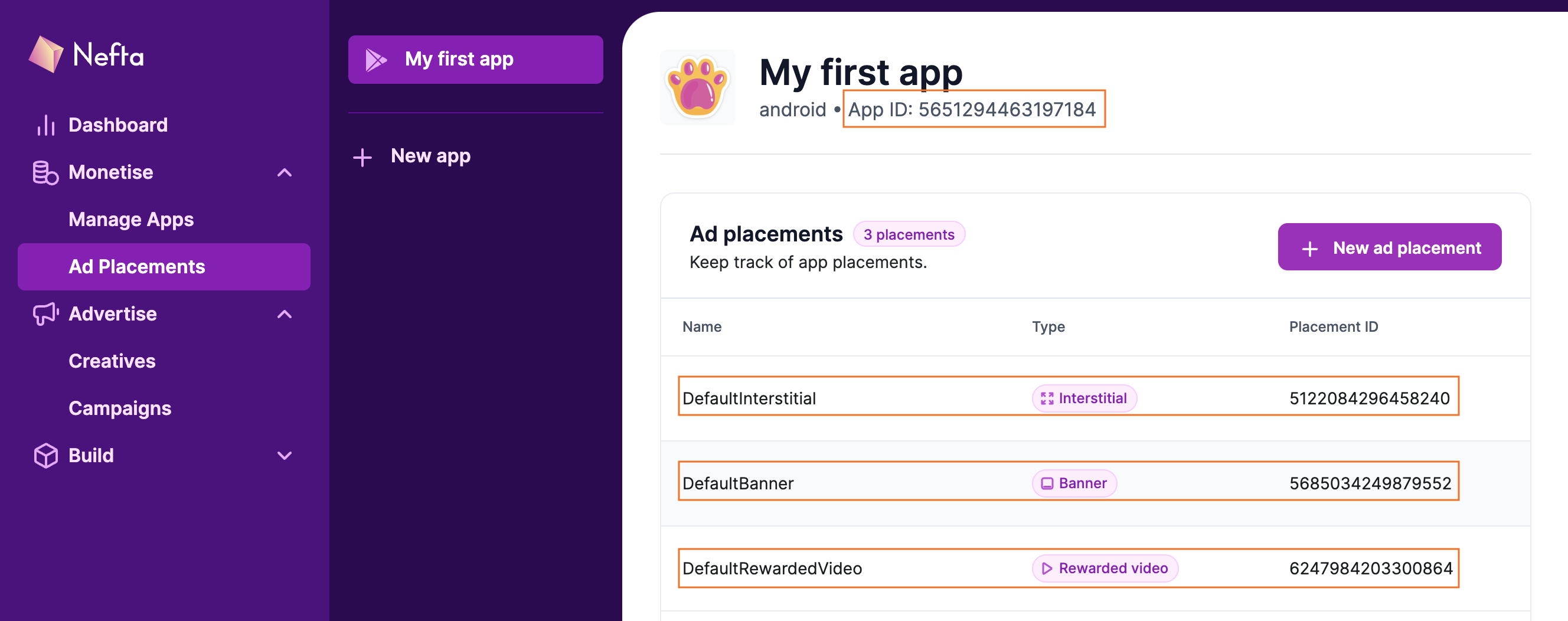The width and height of the screenshot is (1568, 621).
Task: Open Creatives under Advertise
Action: coord(112,361)
